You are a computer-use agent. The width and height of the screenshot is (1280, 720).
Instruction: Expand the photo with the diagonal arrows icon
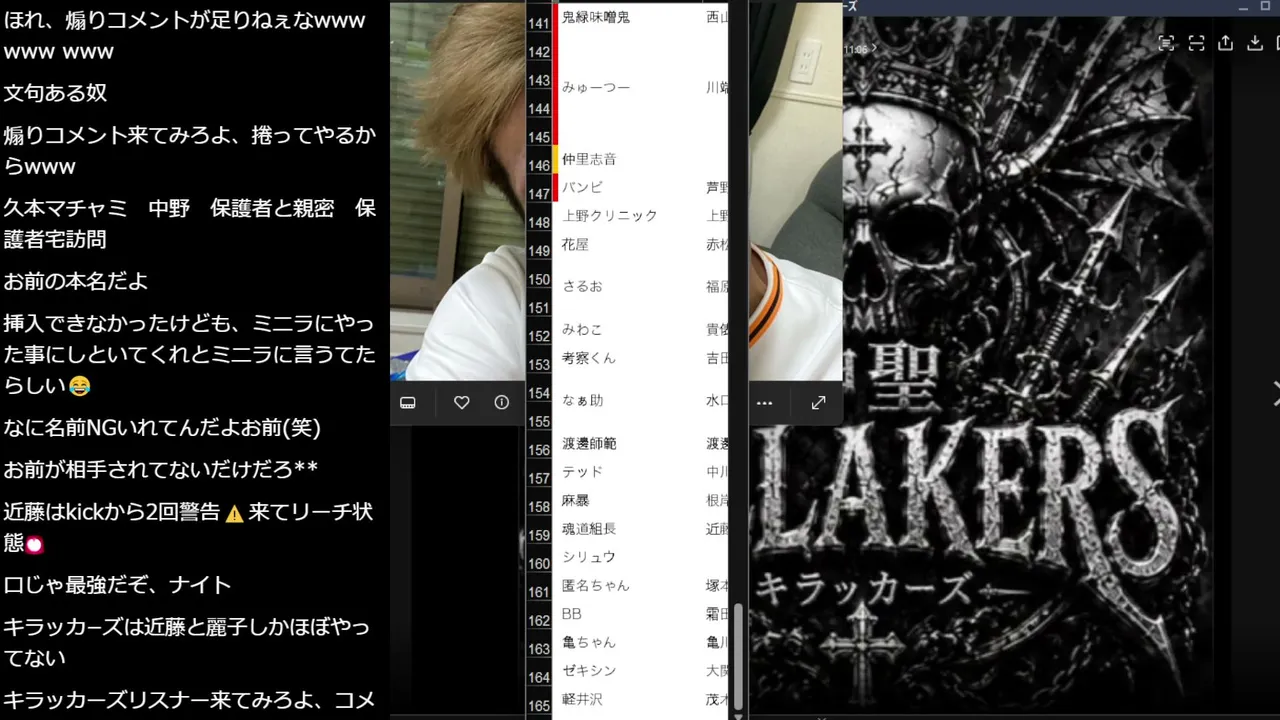[818, 403]
